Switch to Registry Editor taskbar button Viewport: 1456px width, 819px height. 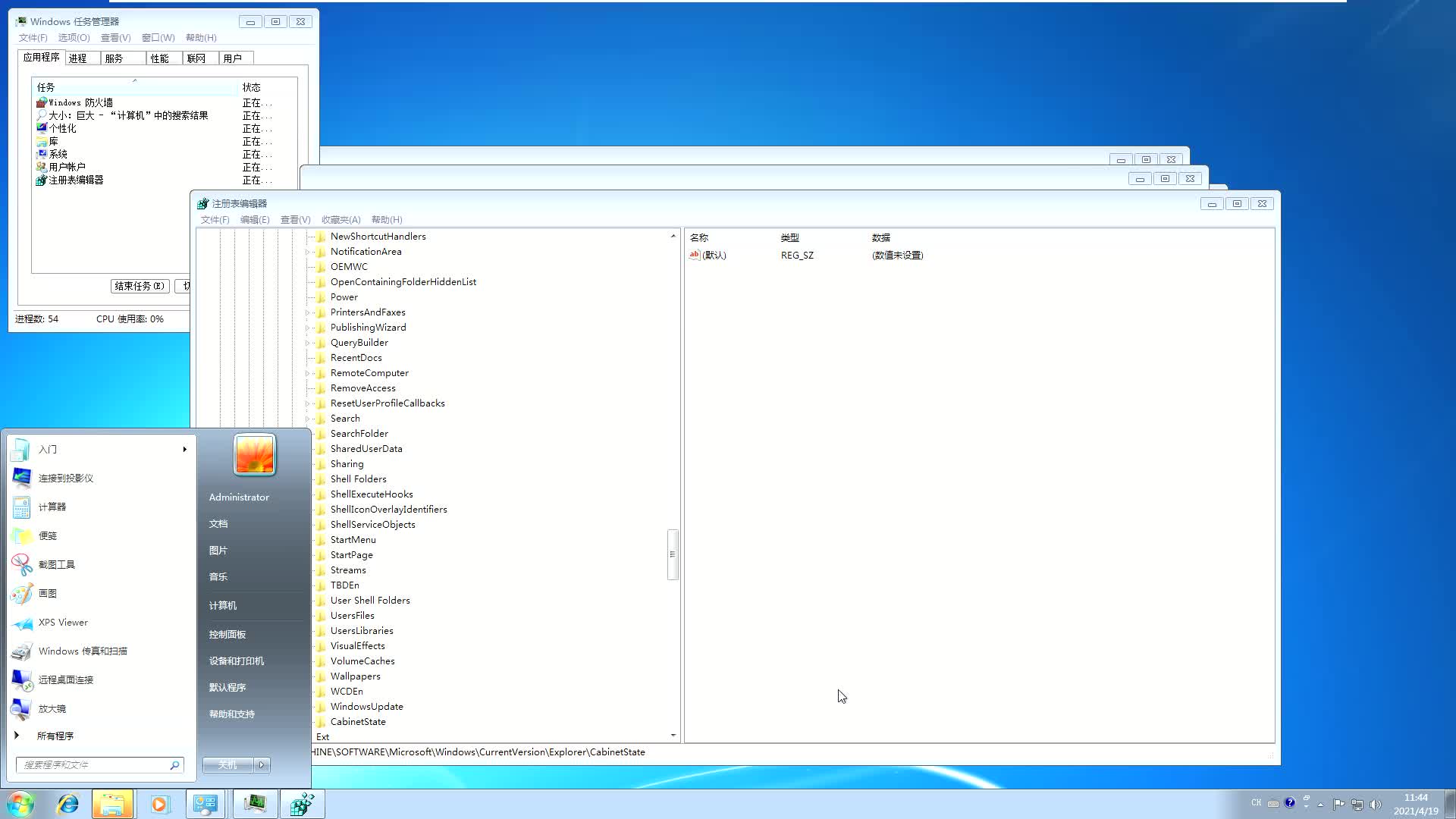click(x=302, y=804)
